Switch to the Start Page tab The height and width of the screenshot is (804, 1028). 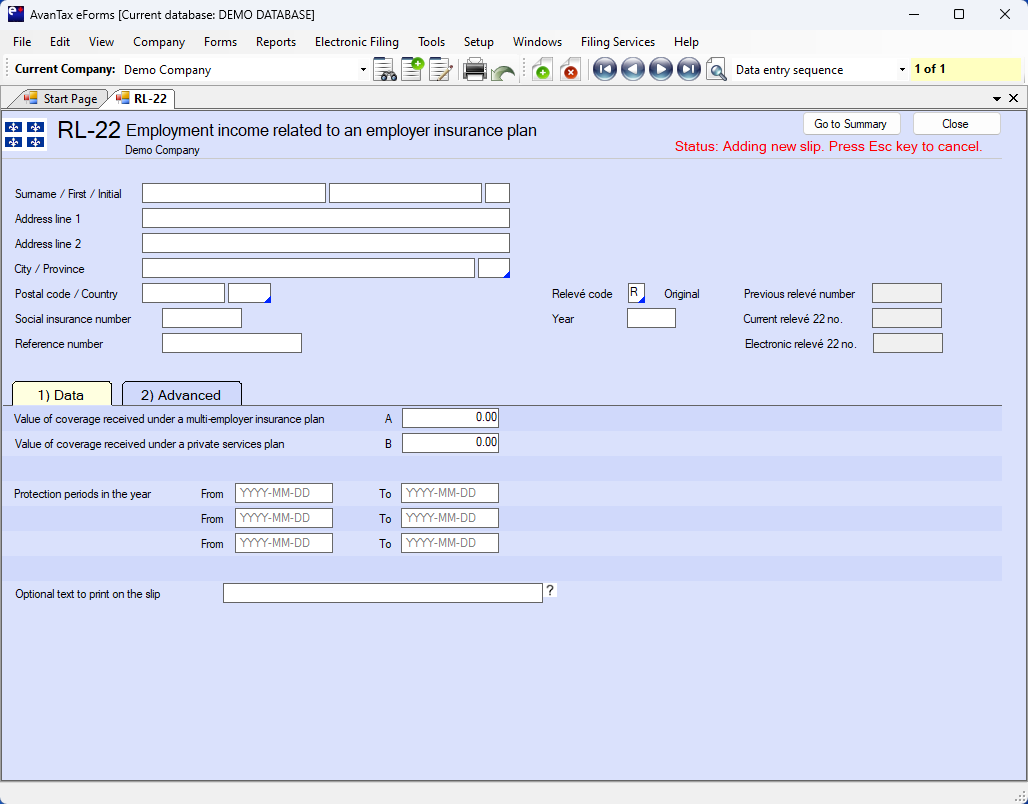point(61,99)
